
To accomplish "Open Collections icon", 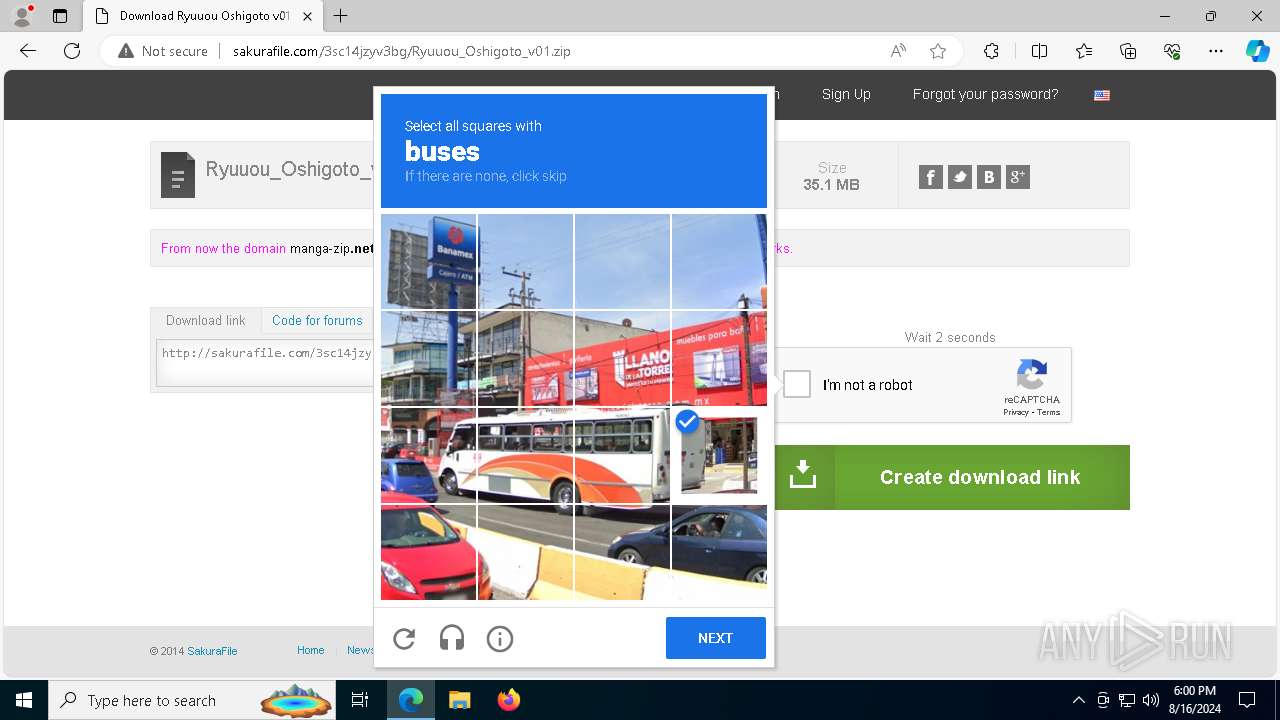I will click(x=1128, y=51).
